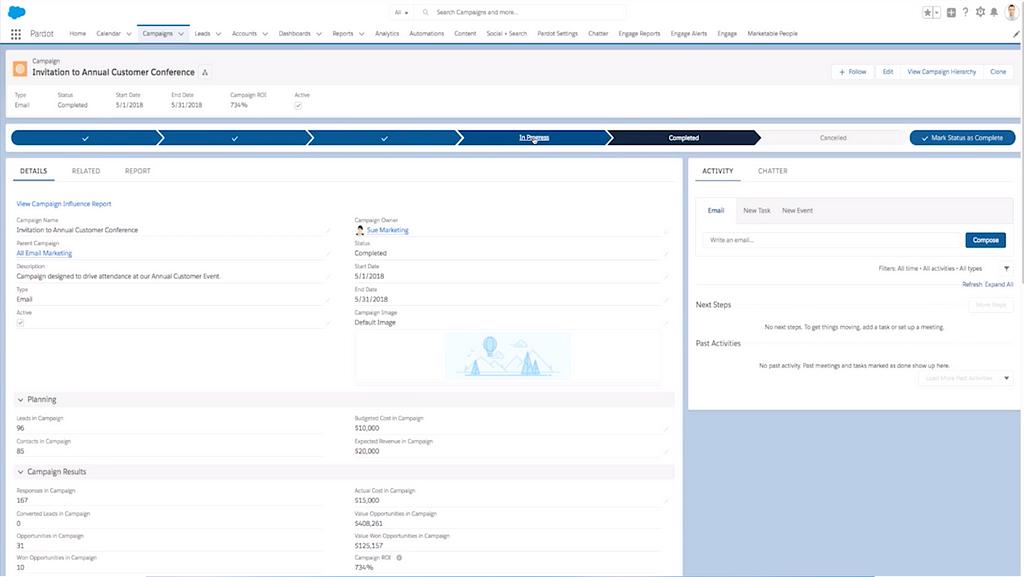Switch to the Chatter tab
Viewport: 1024px width, 577px height.
coord(772,171)
